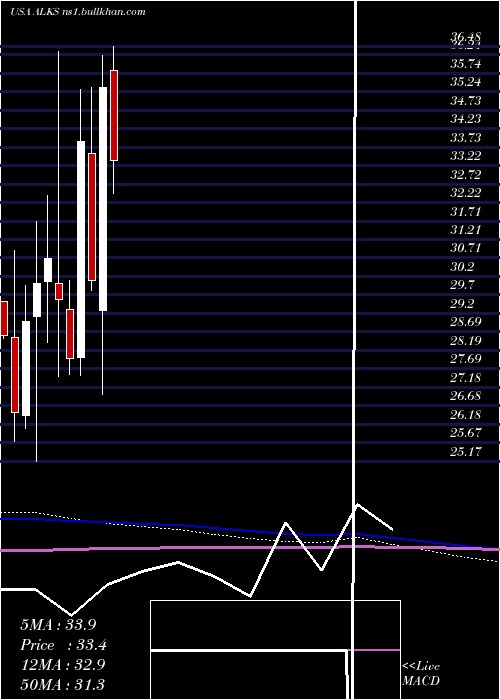The image size is (500, 700).
Task: Click the 30.71 price axis label
Action: coord(466,248)
